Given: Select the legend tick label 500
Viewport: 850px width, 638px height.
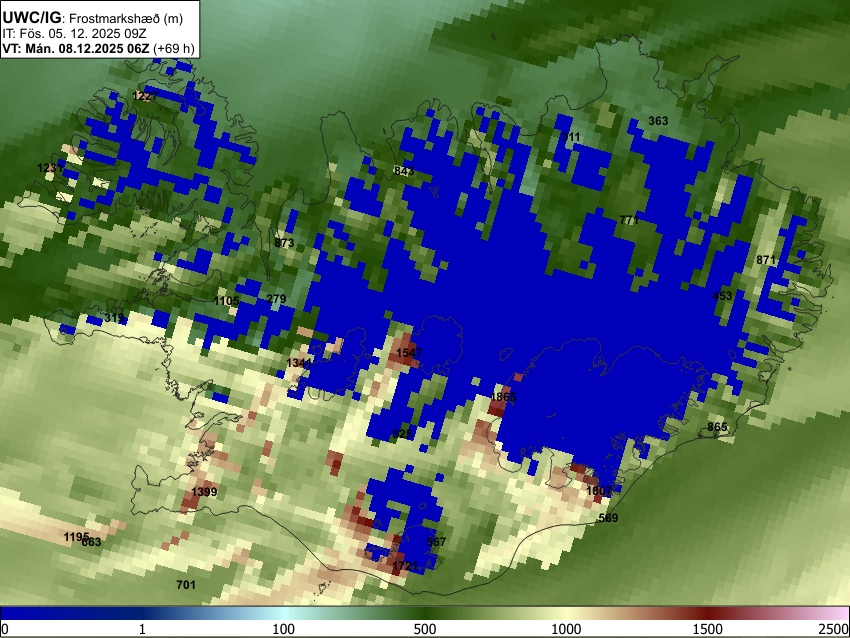Looking at the screenshot, I should (x=425, y=629).
